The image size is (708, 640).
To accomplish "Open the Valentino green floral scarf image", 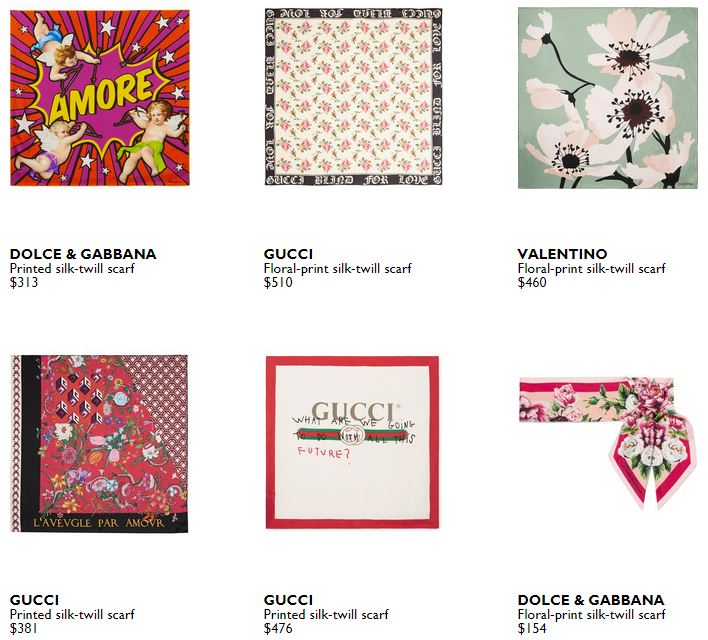I will (608, 98).
